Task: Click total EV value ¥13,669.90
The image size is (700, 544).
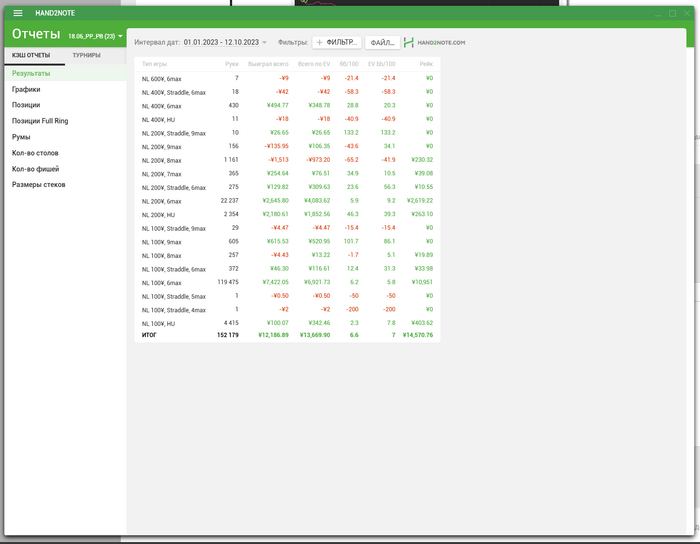Action: click(315, 335)
